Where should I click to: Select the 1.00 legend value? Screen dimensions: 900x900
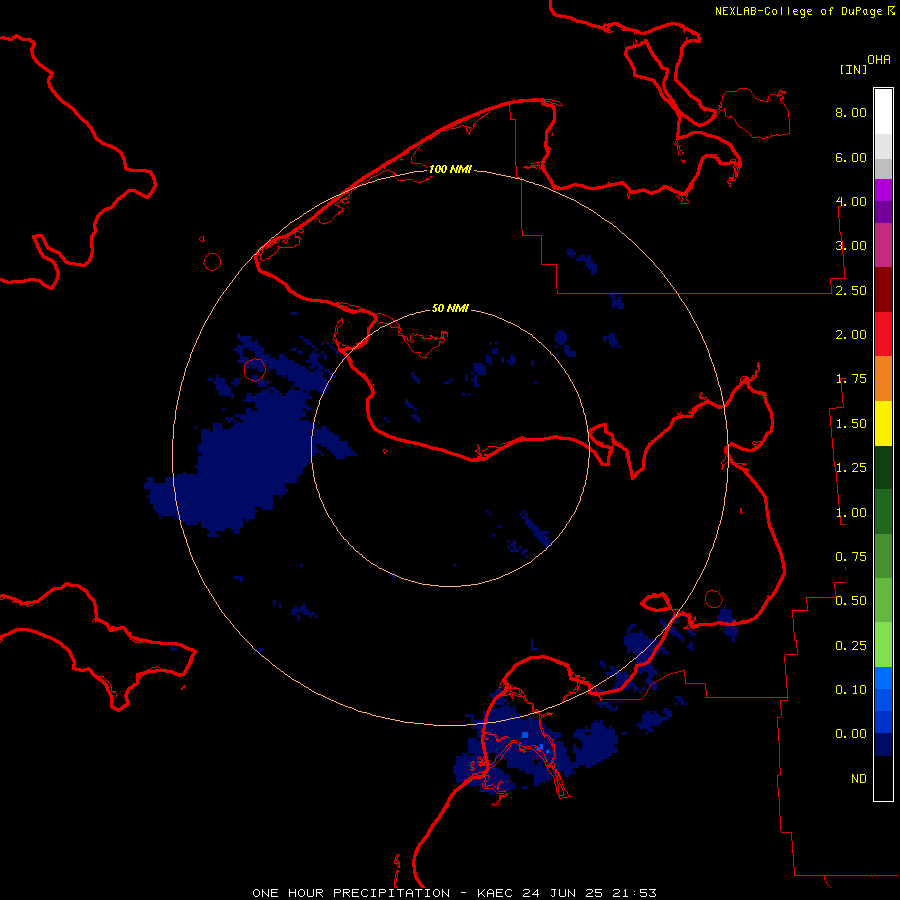click(x=851, y=513)
